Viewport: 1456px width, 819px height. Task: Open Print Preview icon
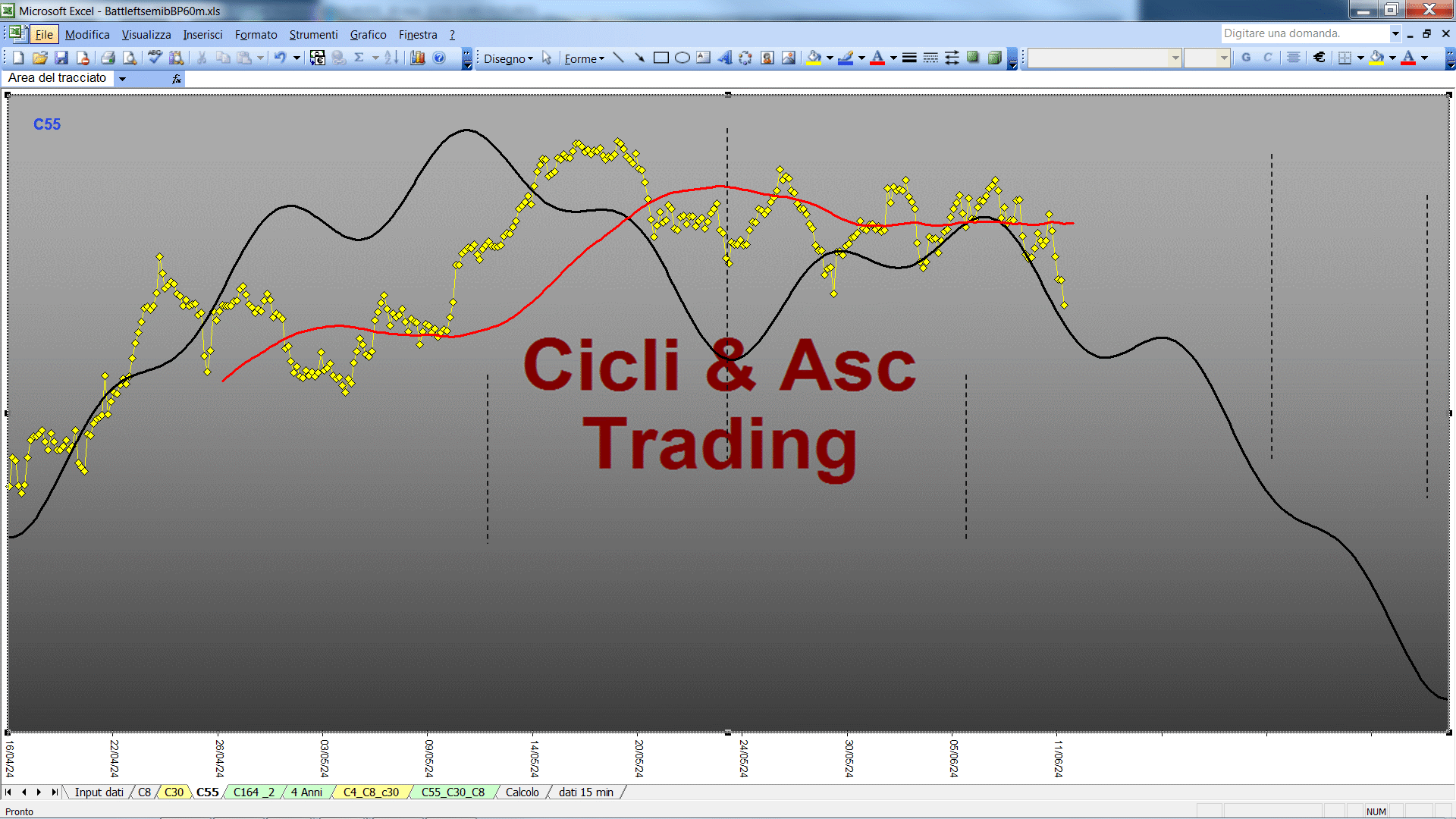130,58
